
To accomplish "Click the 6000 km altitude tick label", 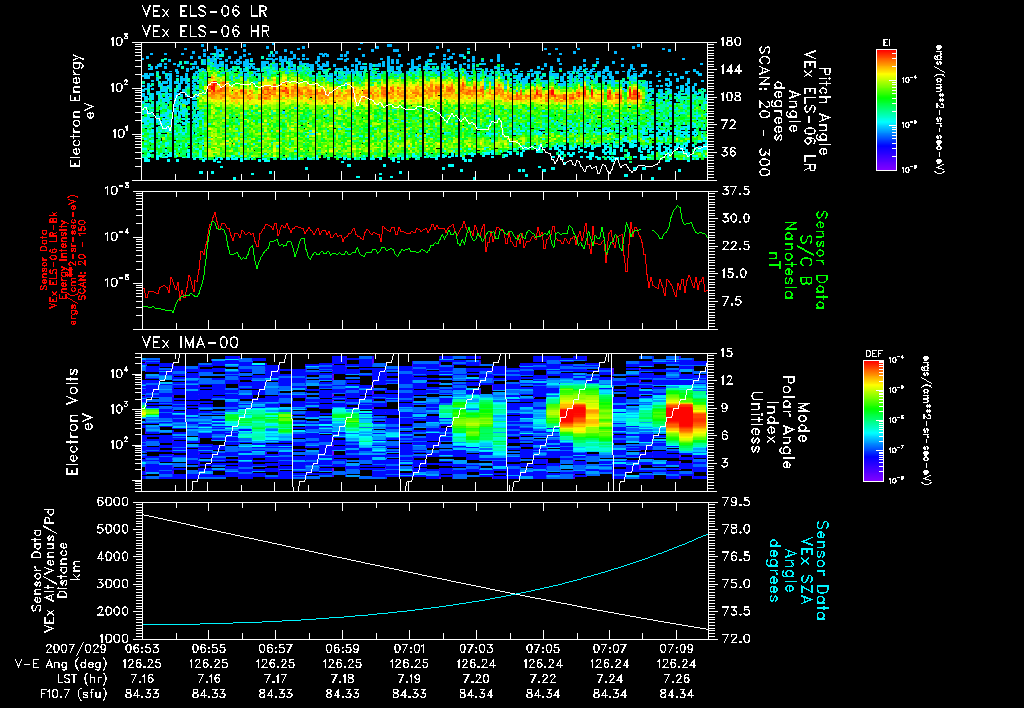I will click(x=111, y=502).
